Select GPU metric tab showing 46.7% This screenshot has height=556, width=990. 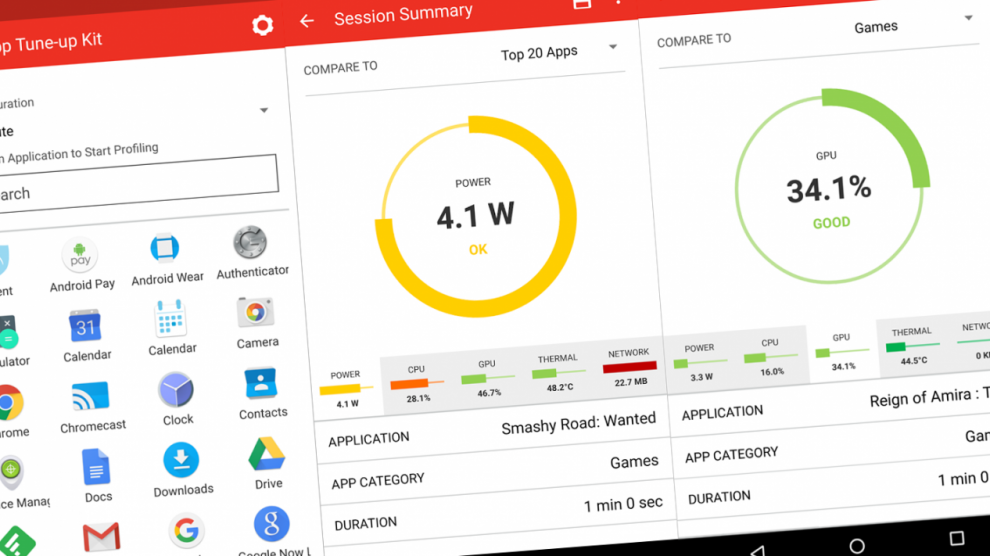click(487, 378)
